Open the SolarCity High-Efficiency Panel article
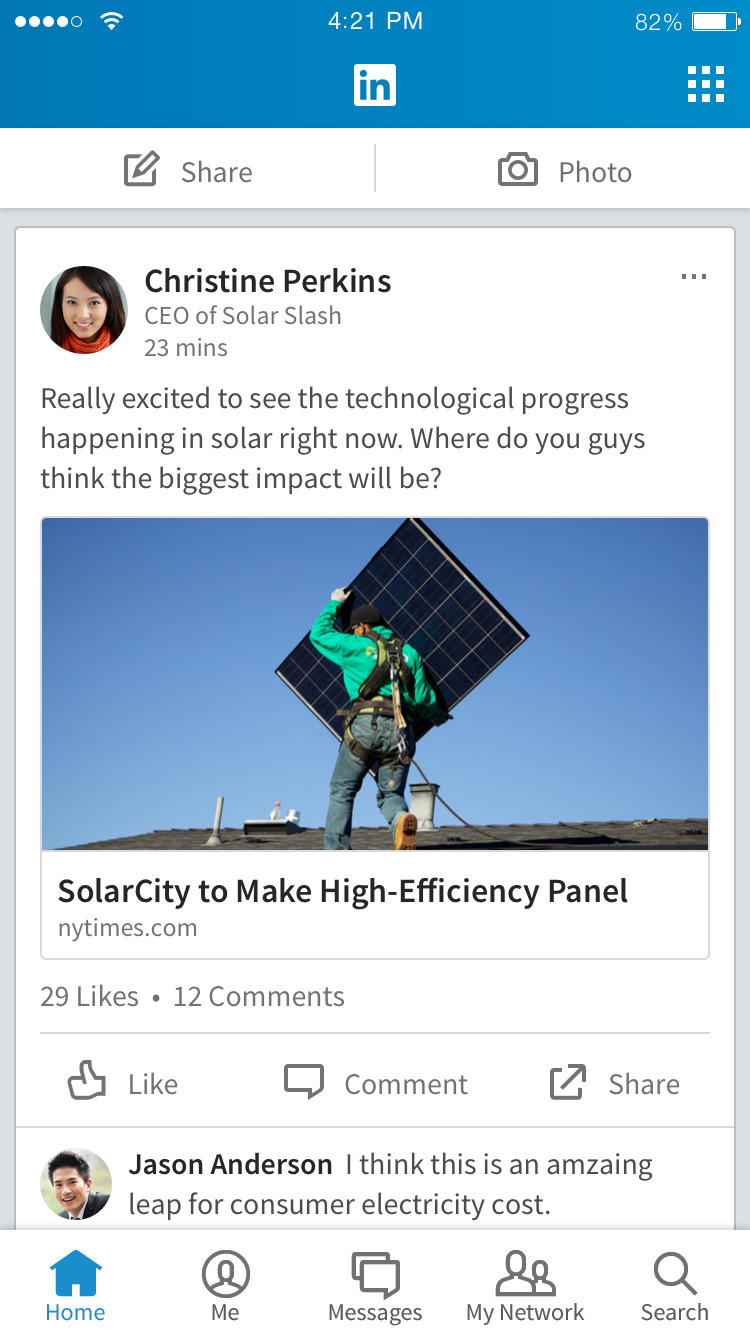The image size is (750, 1334). click(343, 891)
